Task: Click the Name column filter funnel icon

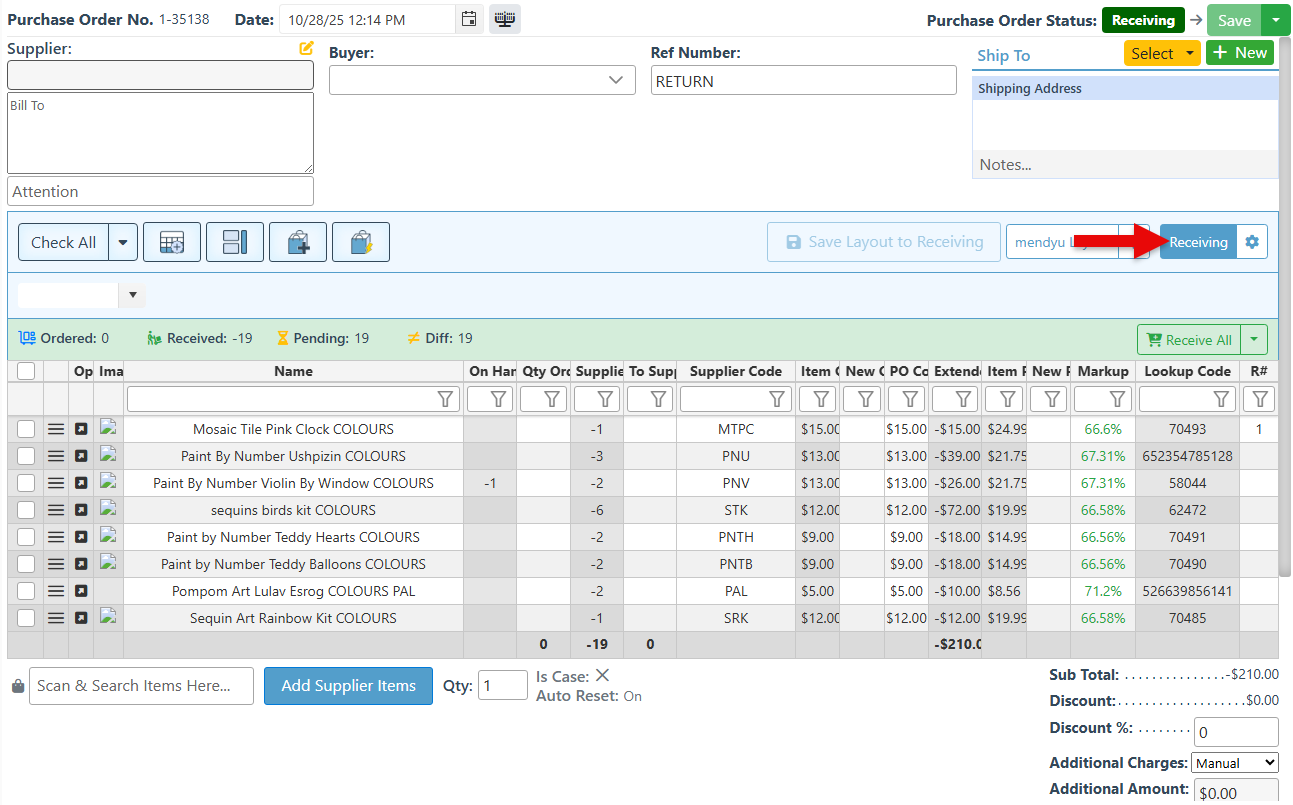Action: [x=446, y=399]
